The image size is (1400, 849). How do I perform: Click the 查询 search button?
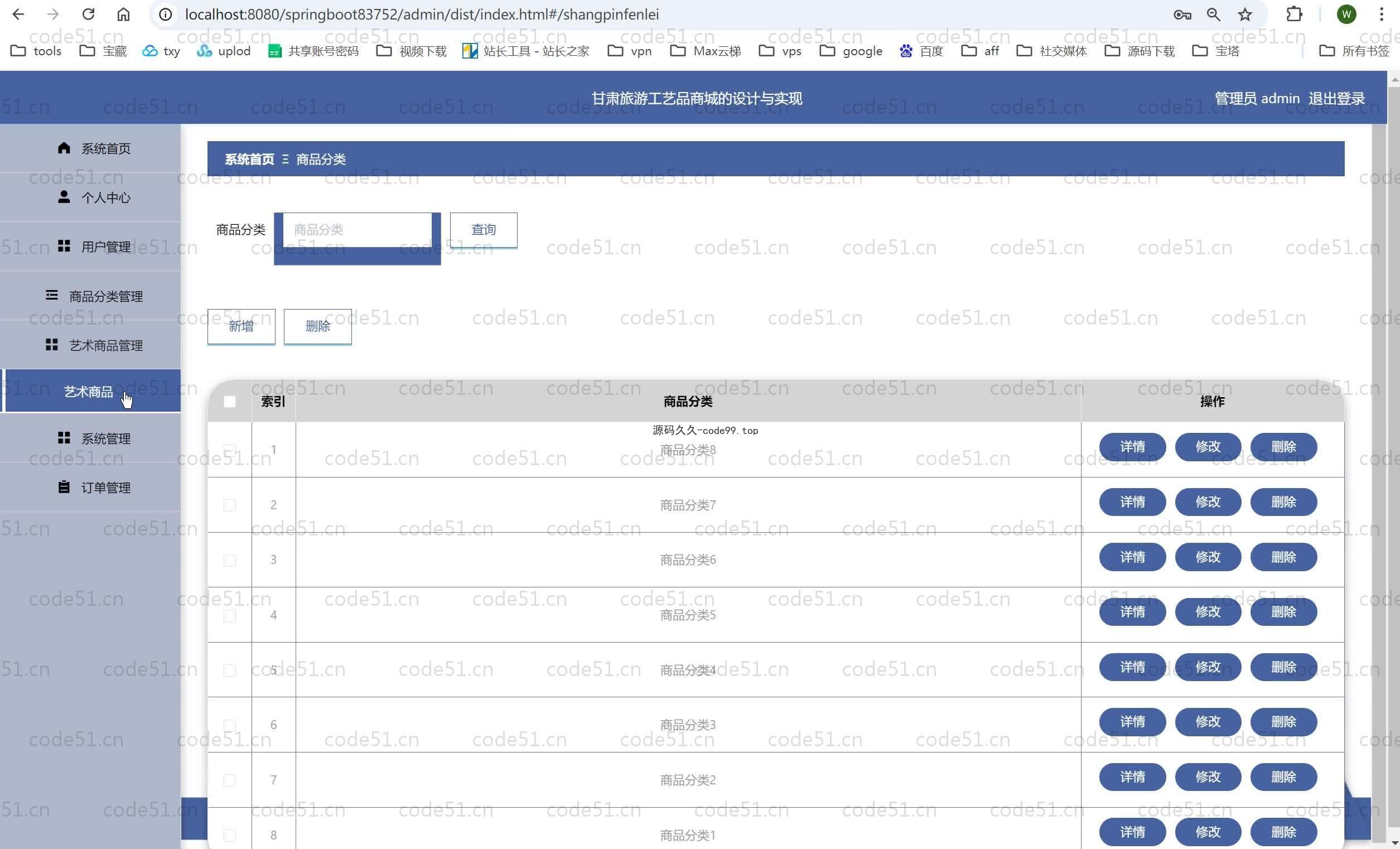pos(484,230)
